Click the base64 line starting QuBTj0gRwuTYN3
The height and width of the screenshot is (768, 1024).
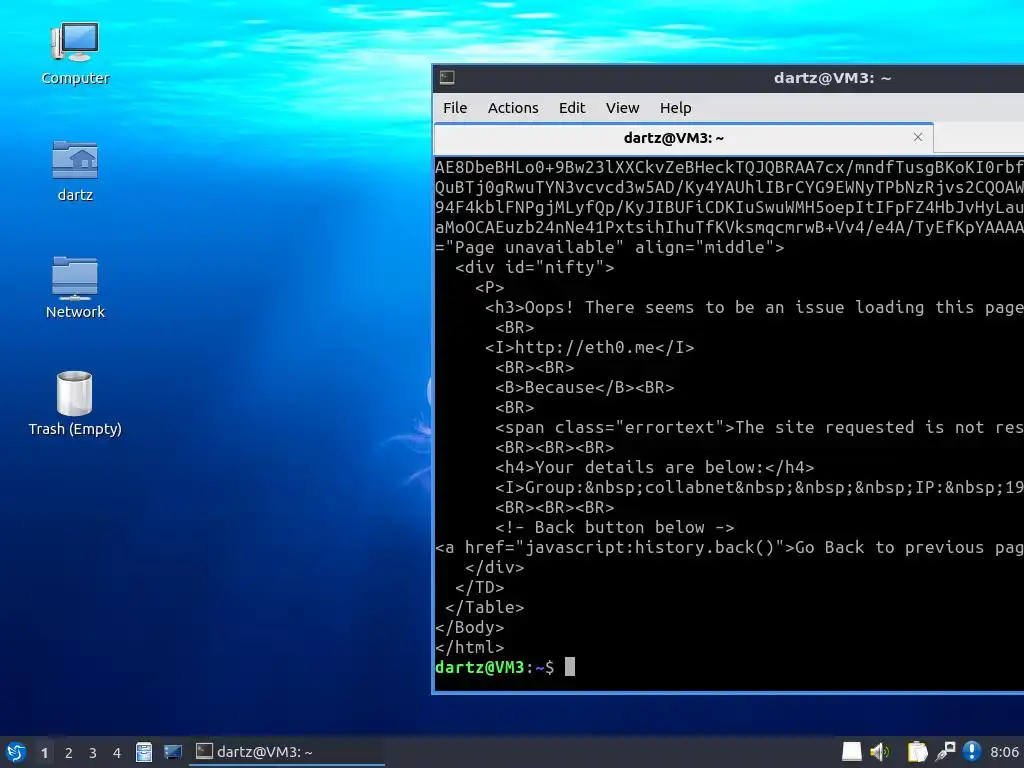pos(729,187)
